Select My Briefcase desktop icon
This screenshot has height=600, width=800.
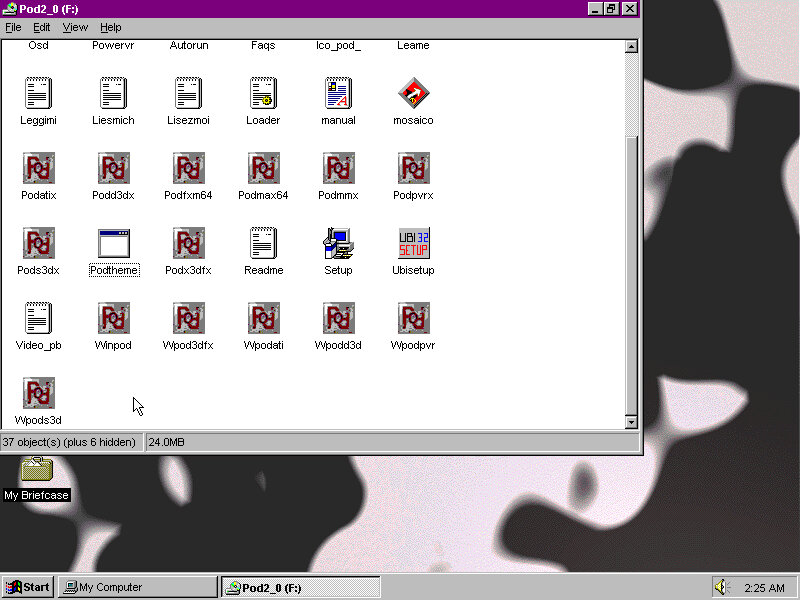38,470
